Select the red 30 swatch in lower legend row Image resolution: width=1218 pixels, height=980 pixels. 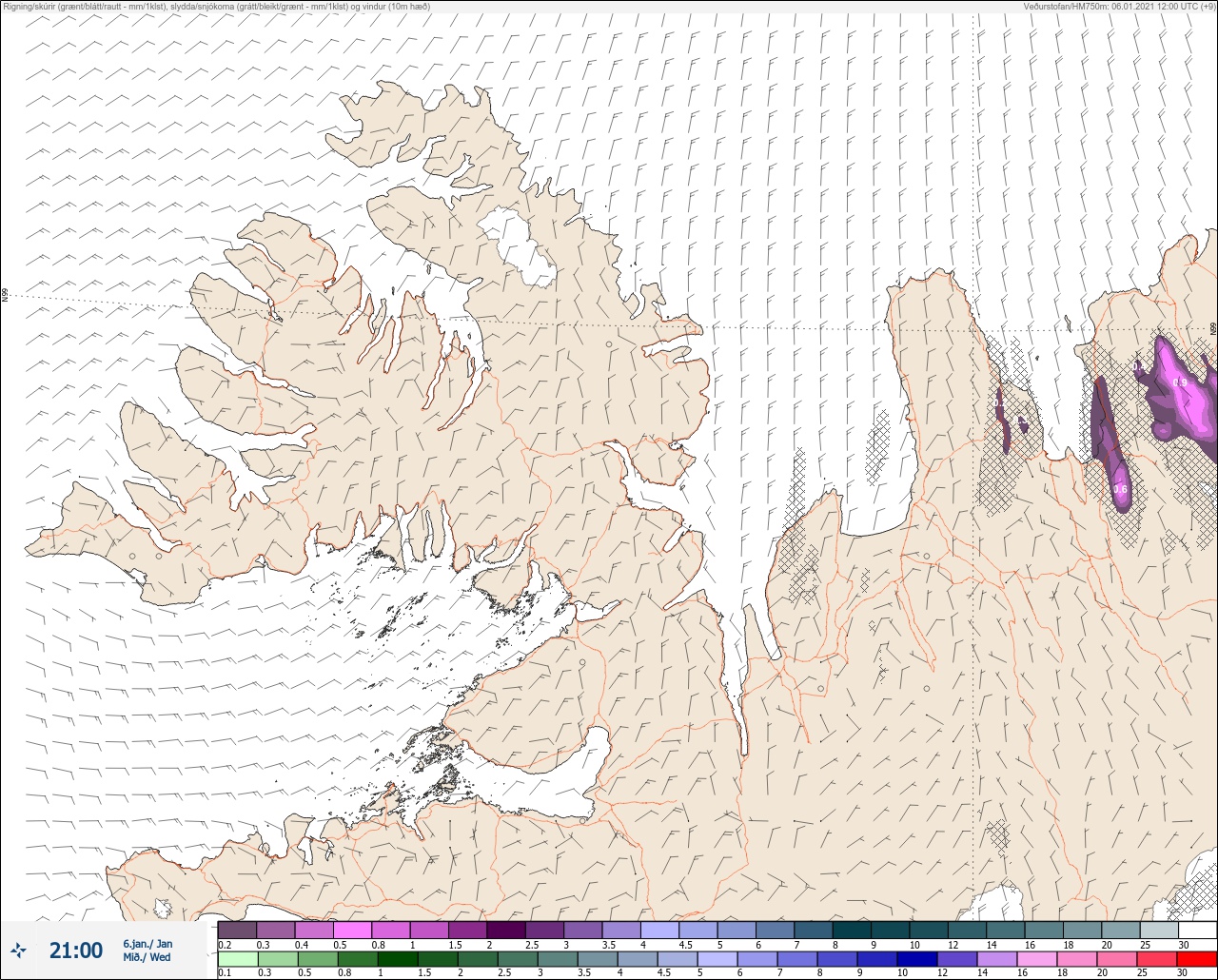tap(1197, 959)
